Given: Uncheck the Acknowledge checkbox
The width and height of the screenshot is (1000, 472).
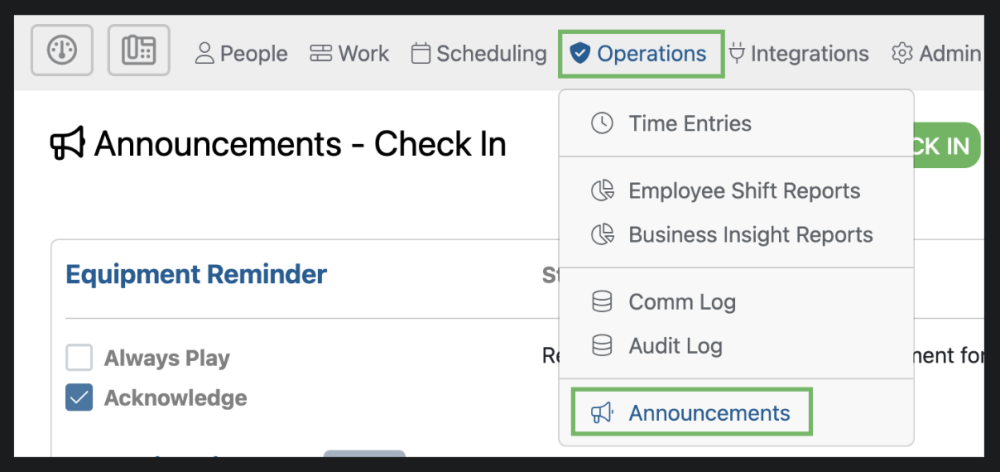Looking at the screenshot, I should click(79, 398).
